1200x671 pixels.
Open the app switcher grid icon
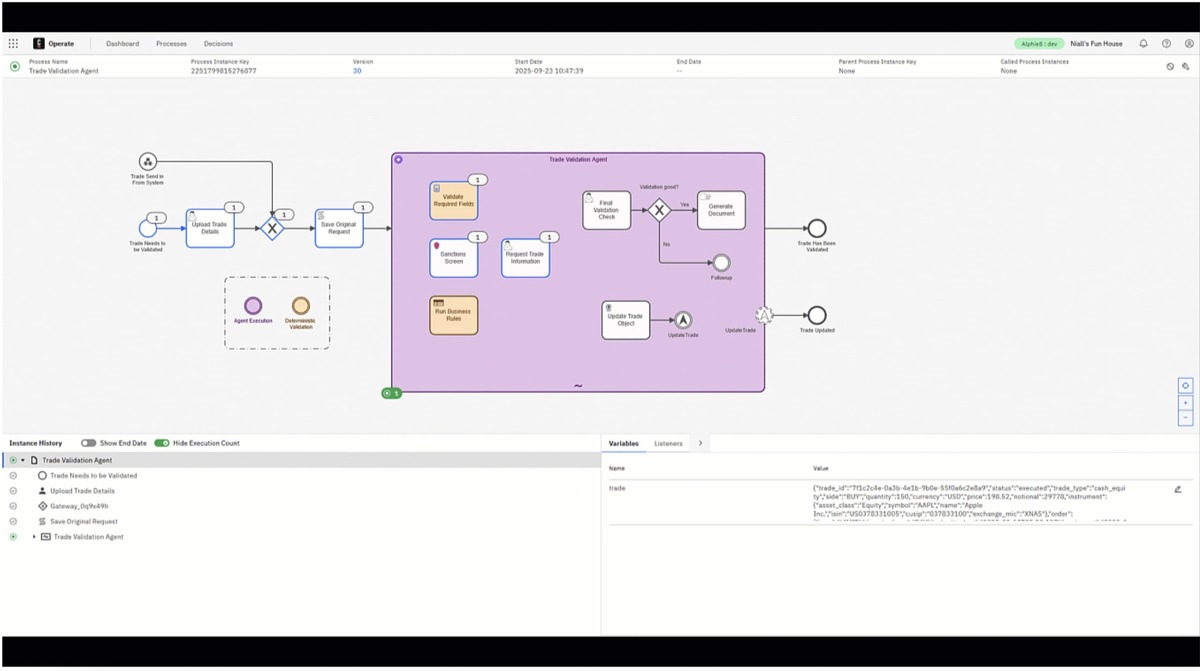tap(13, 44)
